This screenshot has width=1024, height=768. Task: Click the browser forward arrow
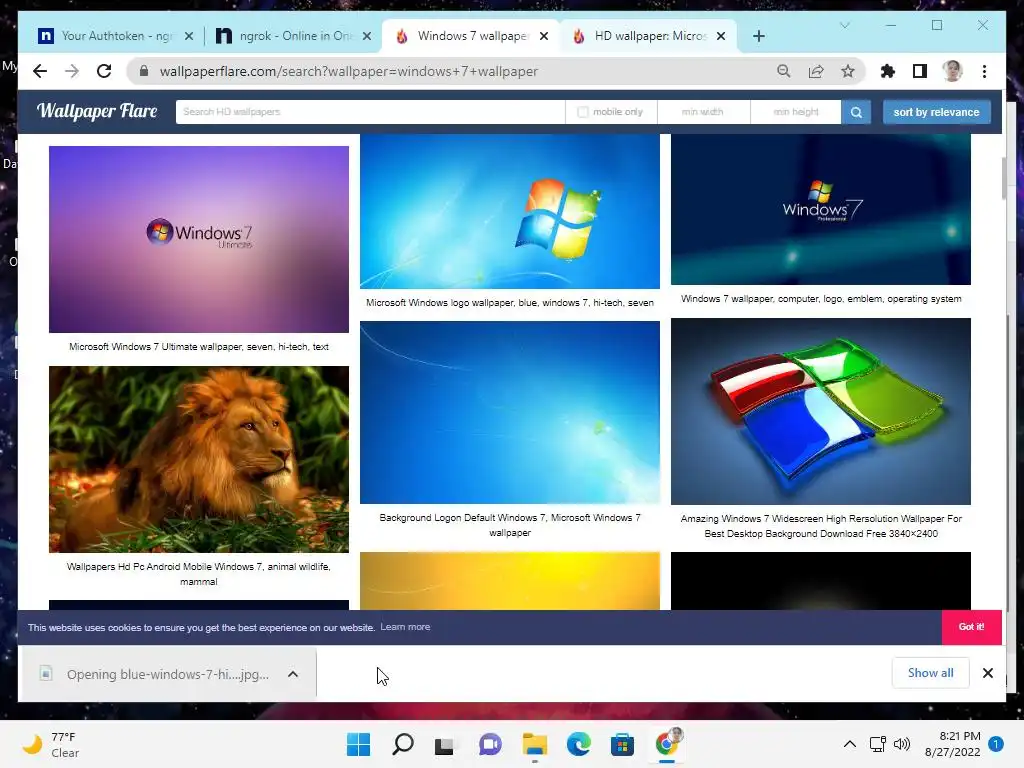click(72, 71)
